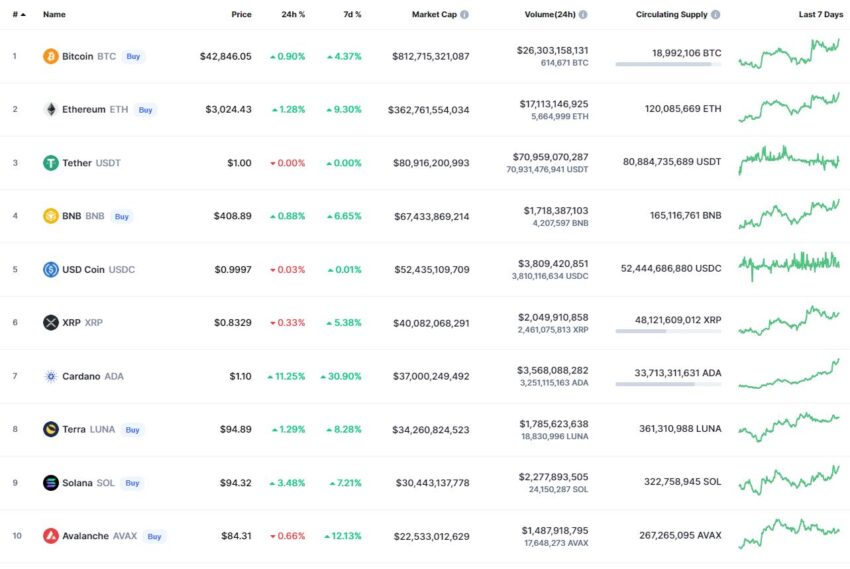
Task: Click the XRP coin logo
Action: click(50, 322)
